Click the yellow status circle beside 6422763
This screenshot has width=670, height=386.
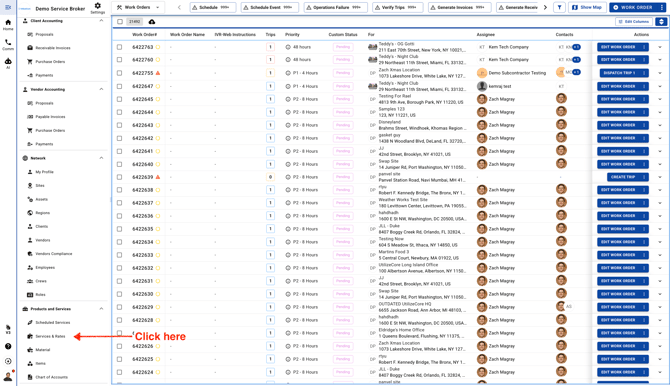point(158,47)
